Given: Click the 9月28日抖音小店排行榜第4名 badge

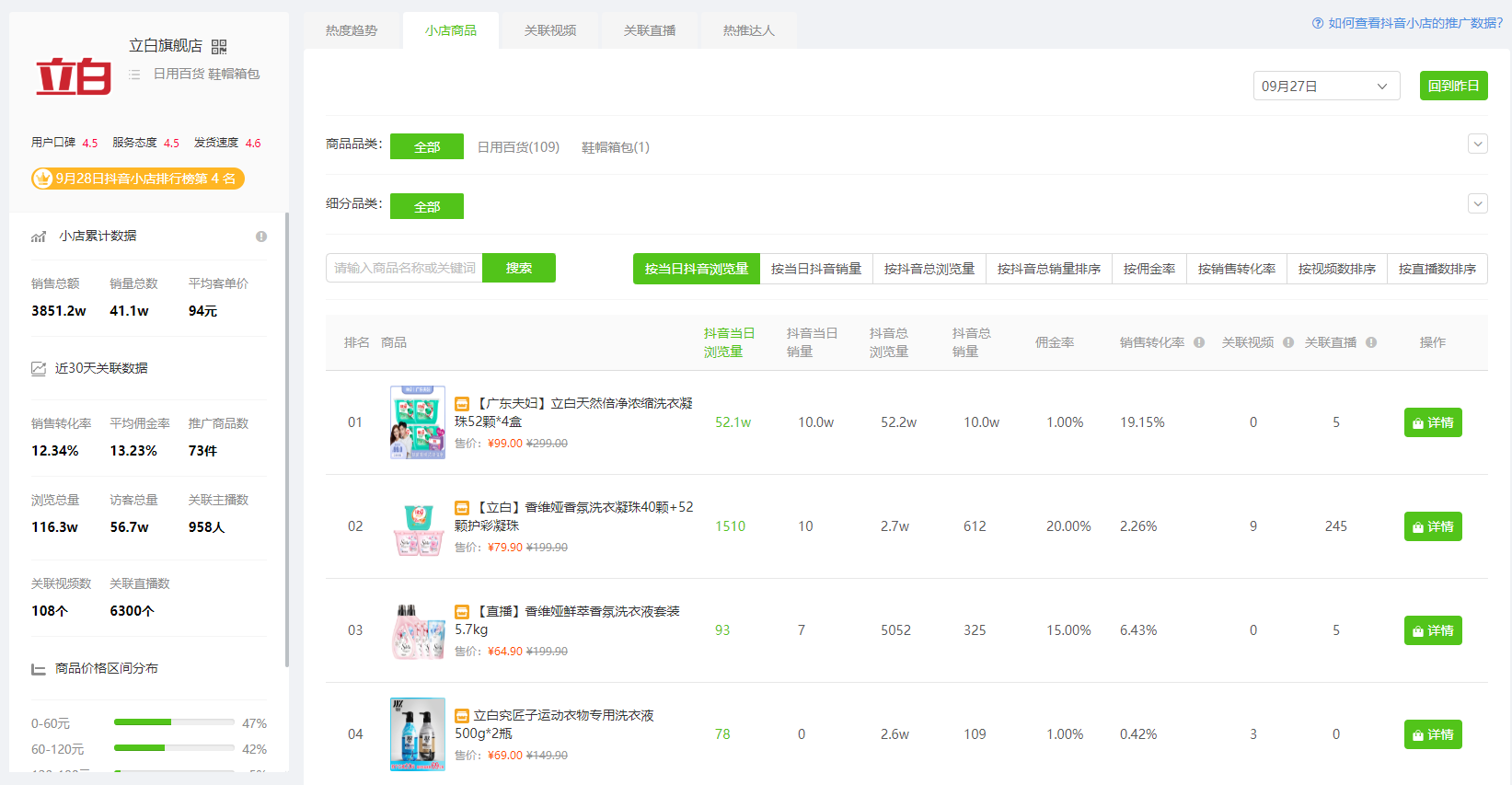Looking at the screenshot, I should point(138,179).
